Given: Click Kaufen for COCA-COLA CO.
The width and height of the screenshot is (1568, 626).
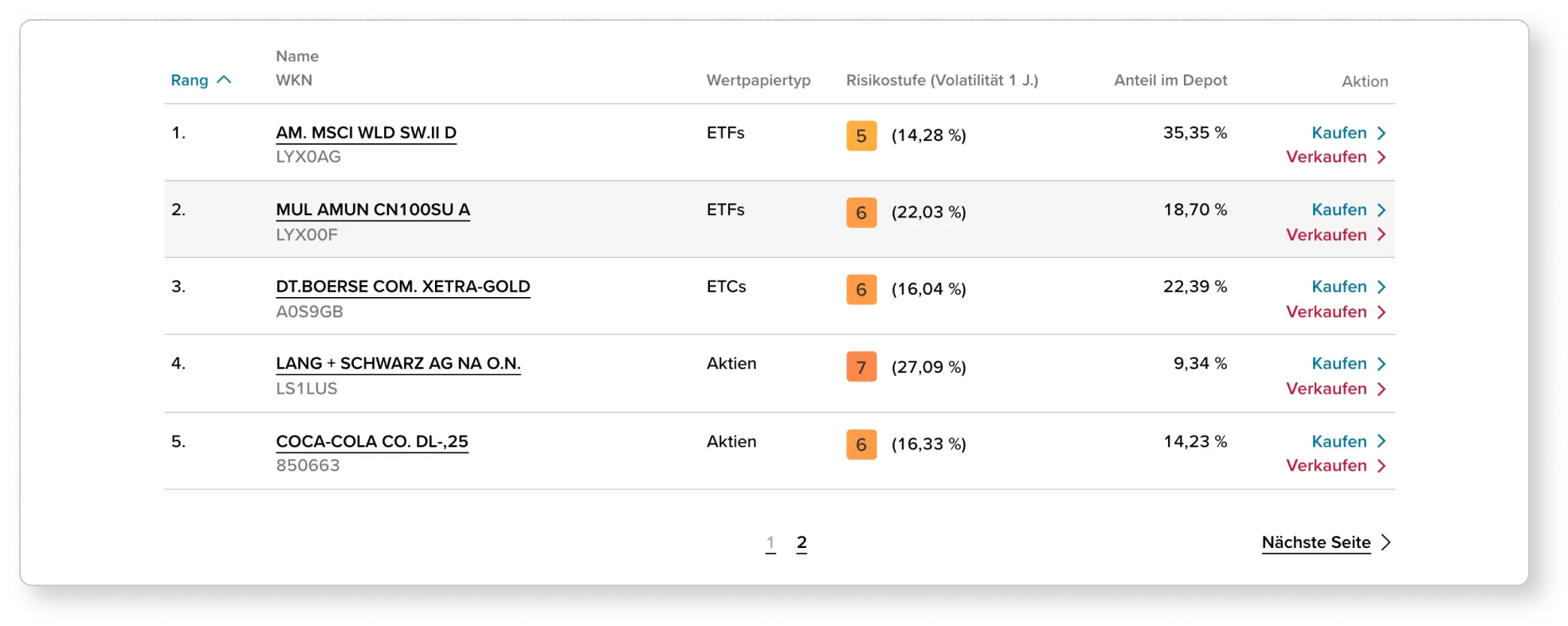Looking at the screenshot, I should pyautogui.click(x=1347, y=441).
